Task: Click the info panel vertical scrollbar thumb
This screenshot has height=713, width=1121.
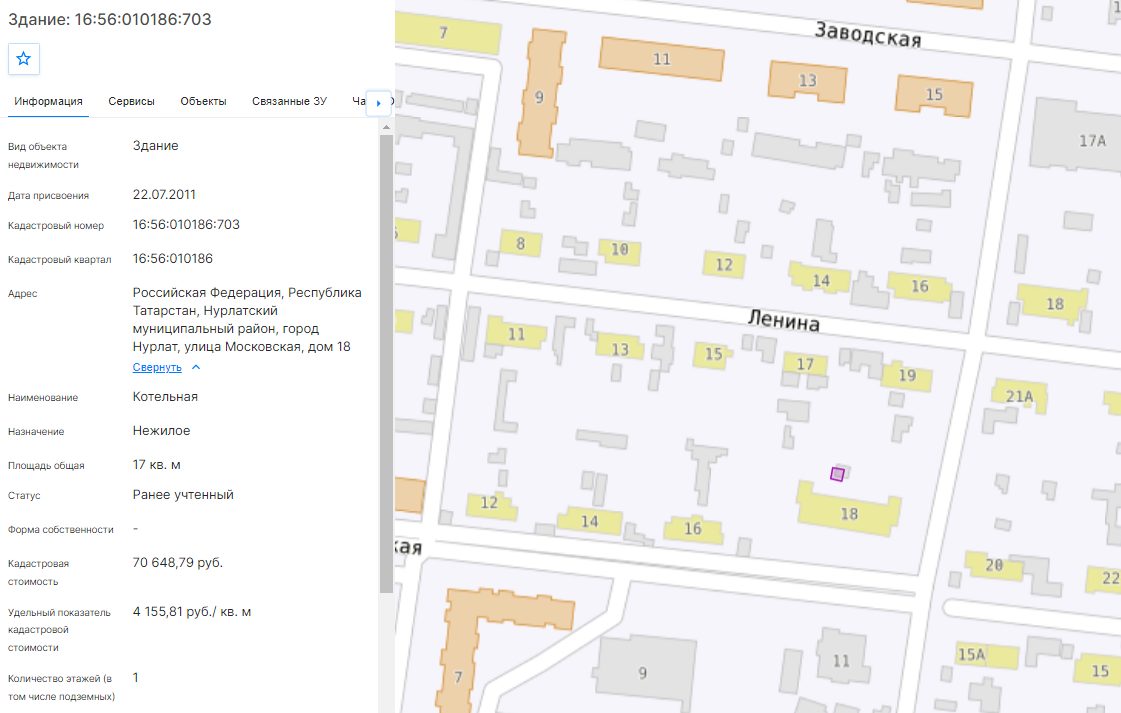Action: tap(386, 363)
